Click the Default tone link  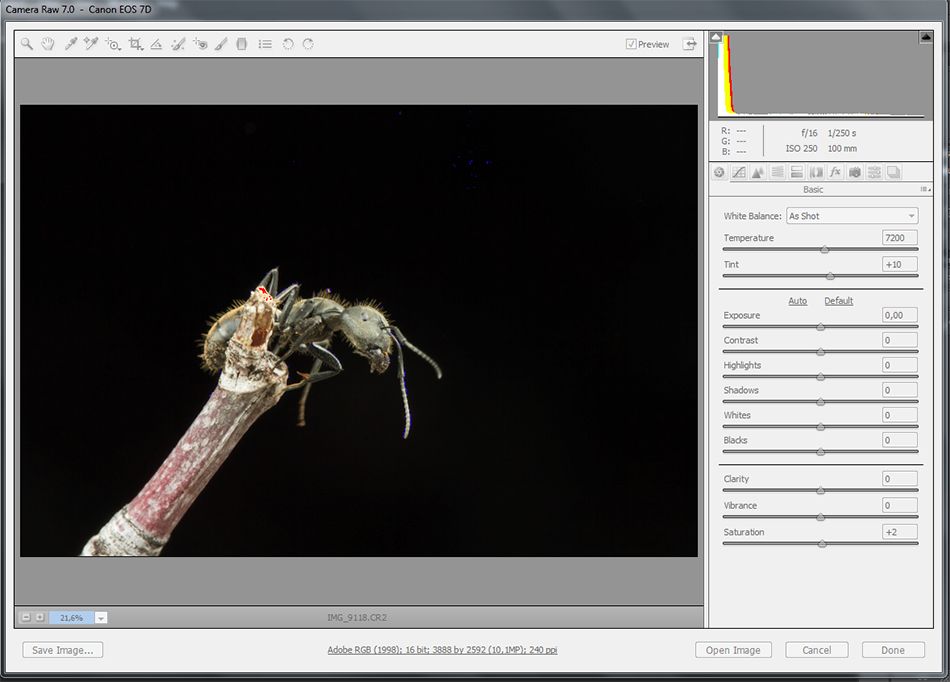click(x=839, y=300)
